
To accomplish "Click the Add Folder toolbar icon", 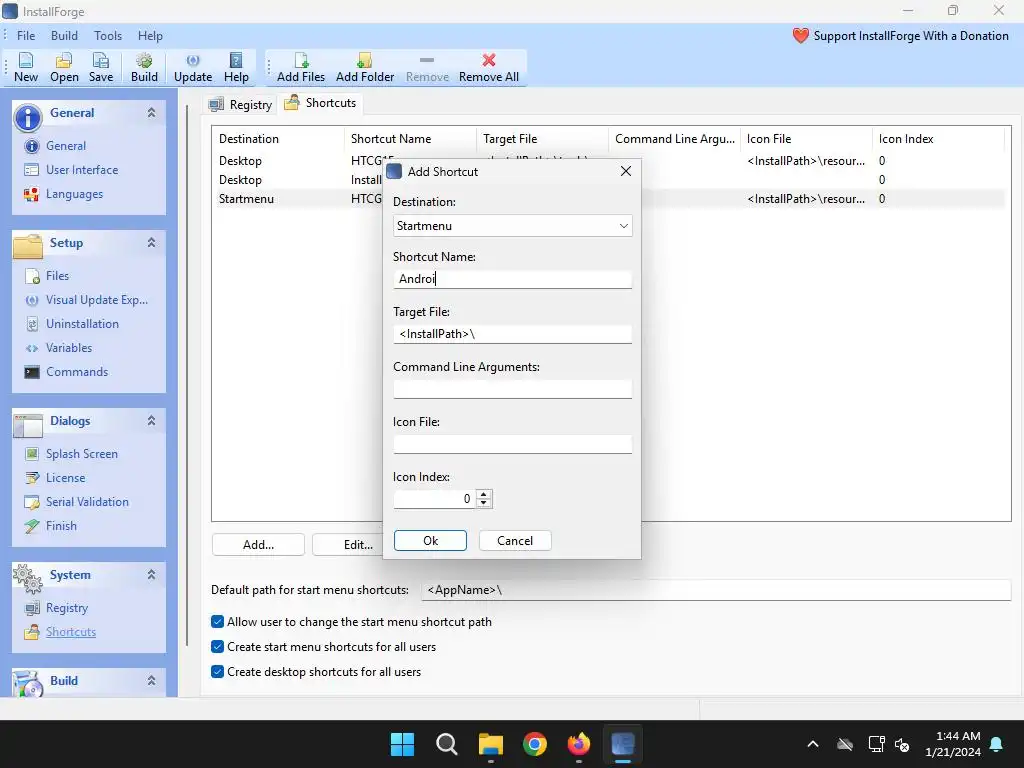I will pyautogui.click(x=365, y=61).
